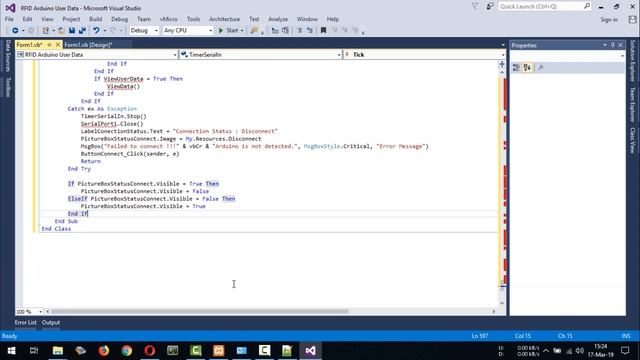
Task: Click the uncomment lines toolbar icon
Action: 285,31
